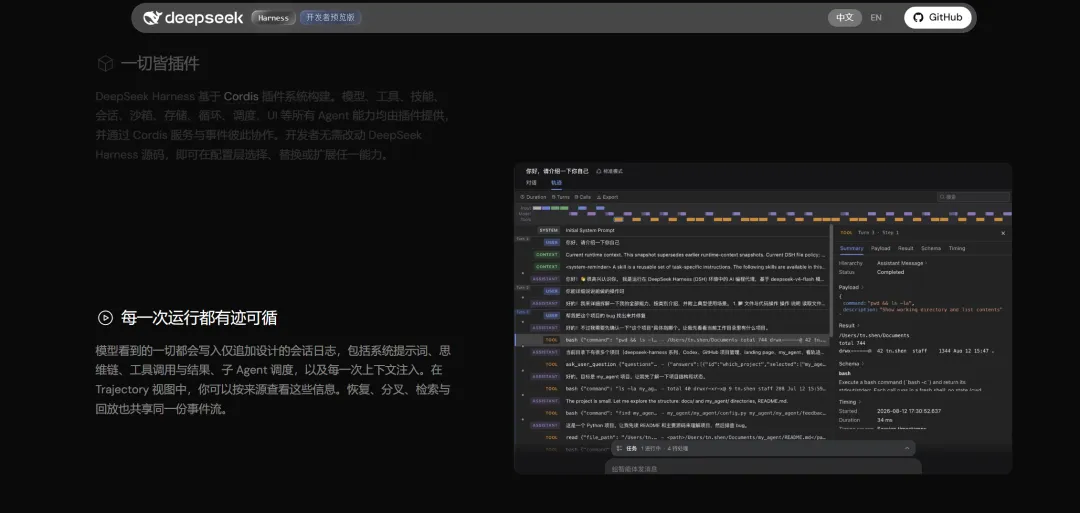Close the tool detail panel
Screen dimensions: 1080x513
(1003, 233)
